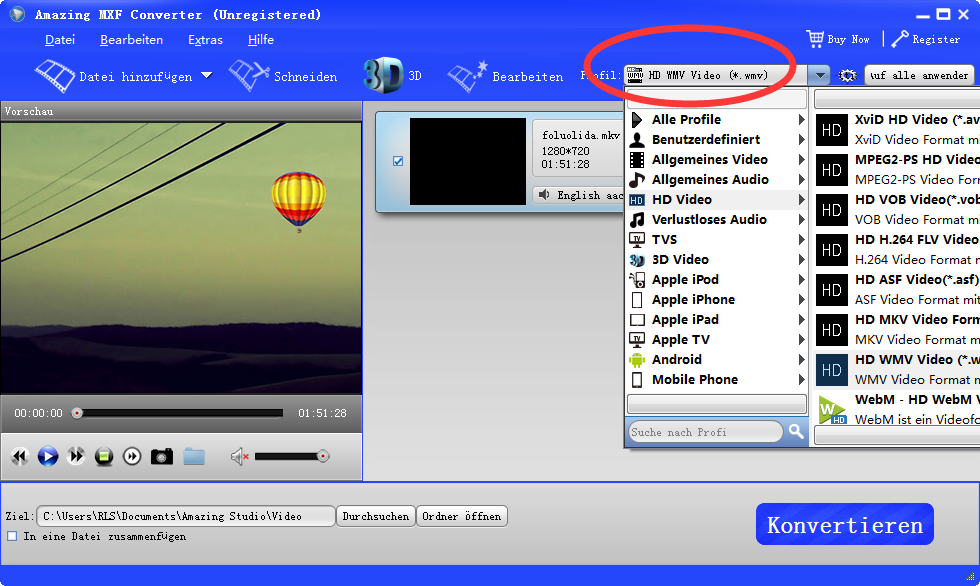Select WebM HD WebM Video entry
The width and height of the screenshot is (980, 586).
897,409
